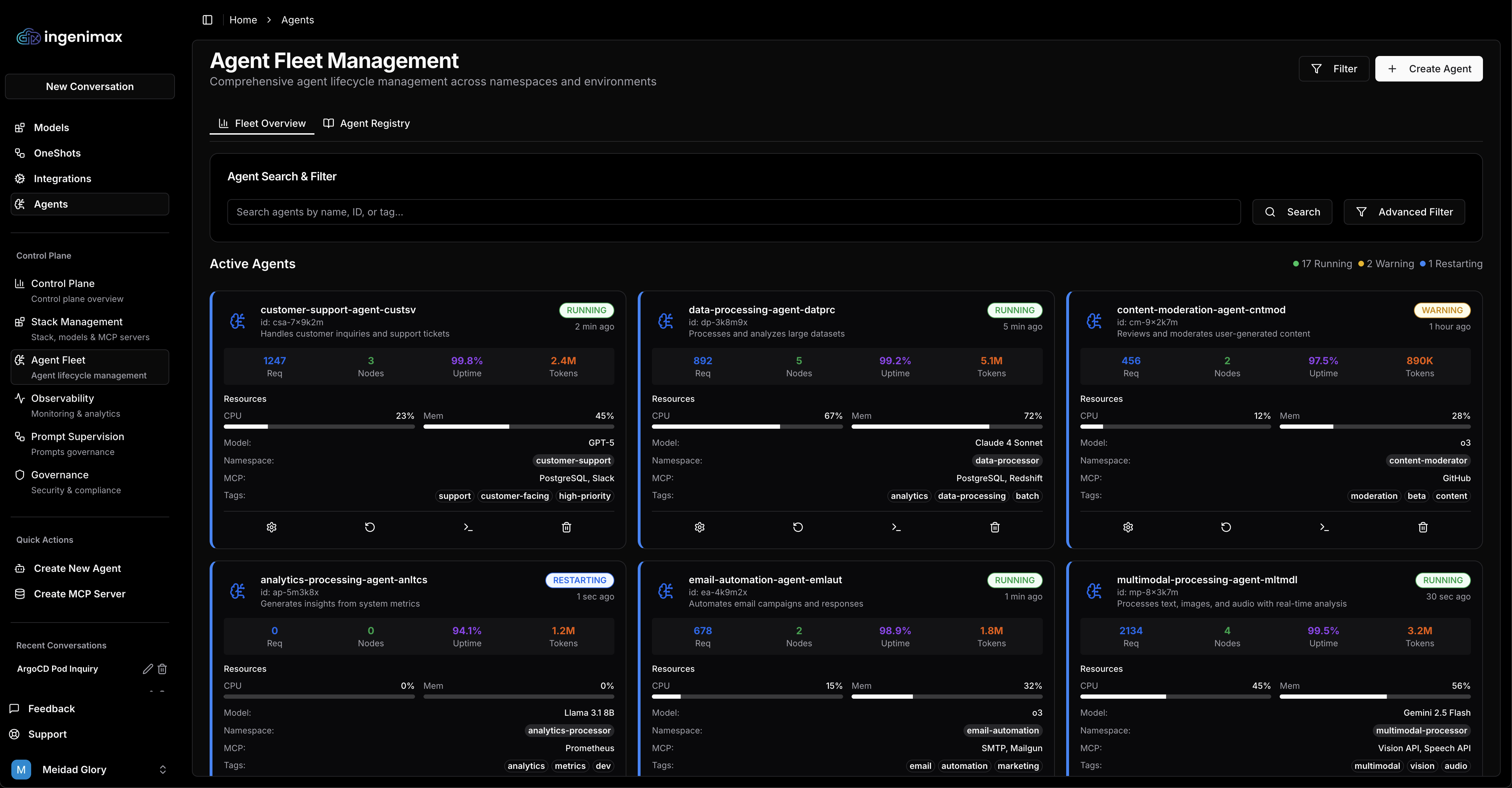Image resolution: width=1512 pixels, height=788 pixels.
Task: Collapse the sidebar using the panel toggle
Action: click(207, 19)
